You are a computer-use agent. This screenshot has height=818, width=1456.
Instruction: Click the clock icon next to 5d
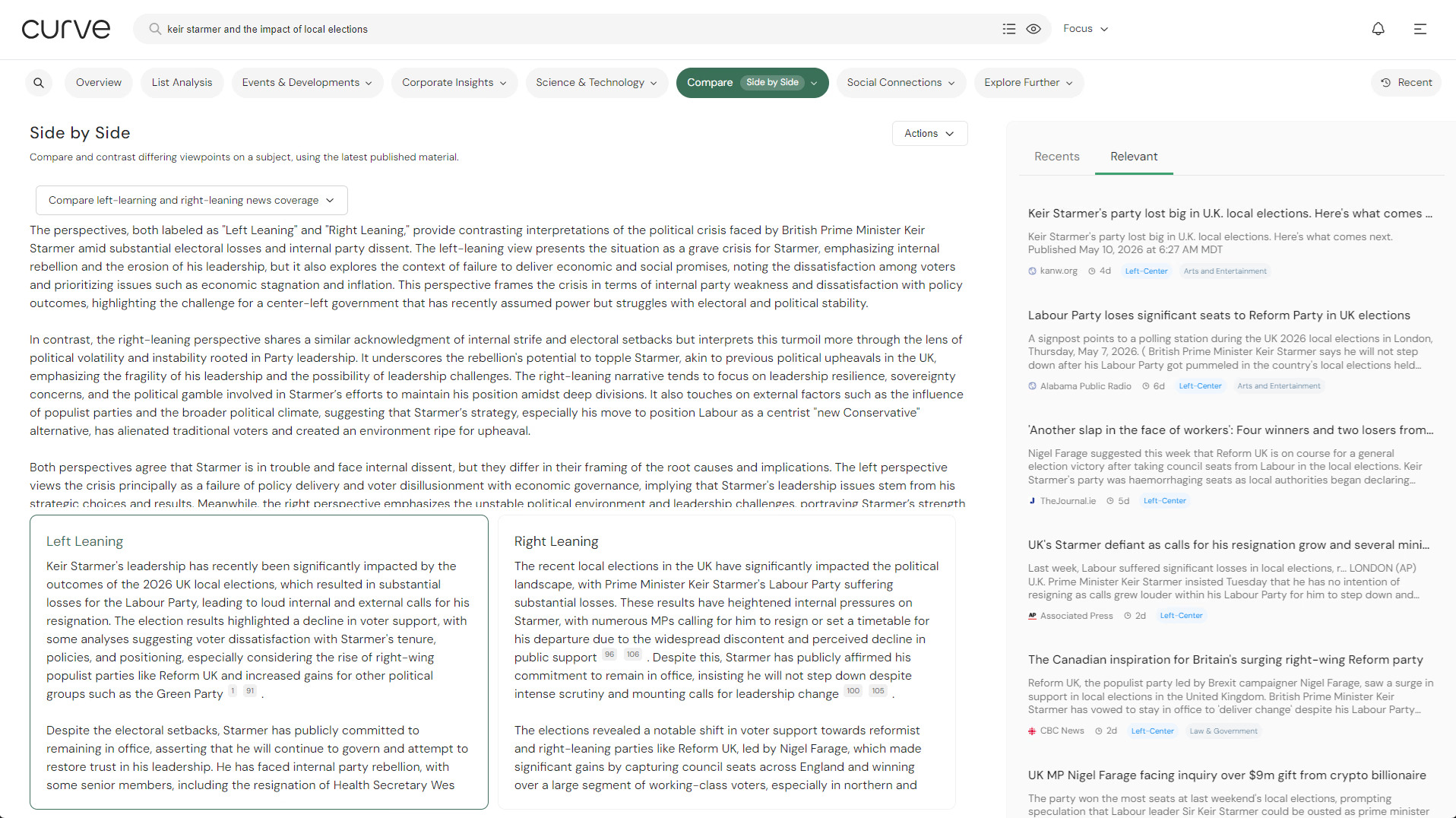(x=1110, y=501)
